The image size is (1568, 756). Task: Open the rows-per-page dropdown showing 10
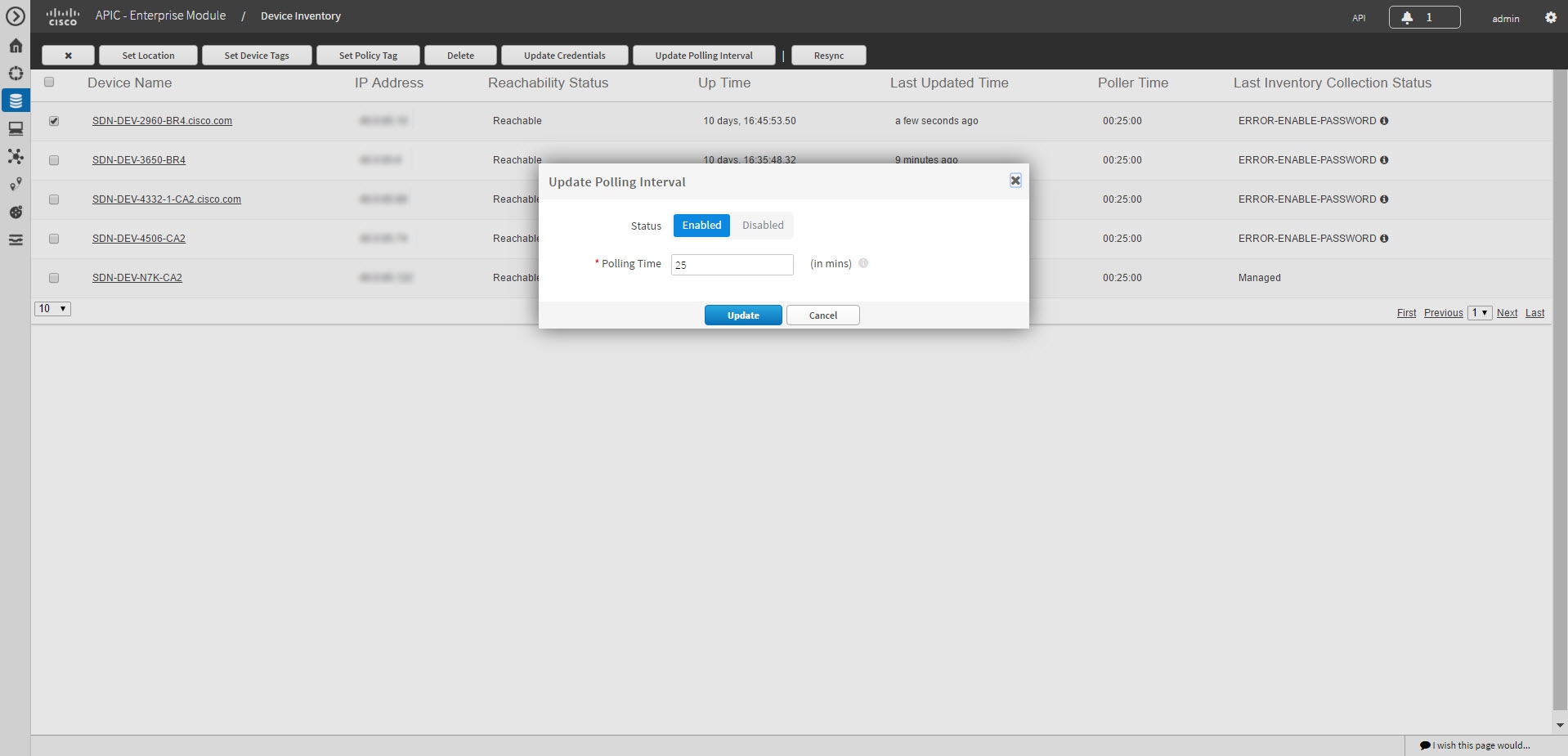(x=52, y=309)
